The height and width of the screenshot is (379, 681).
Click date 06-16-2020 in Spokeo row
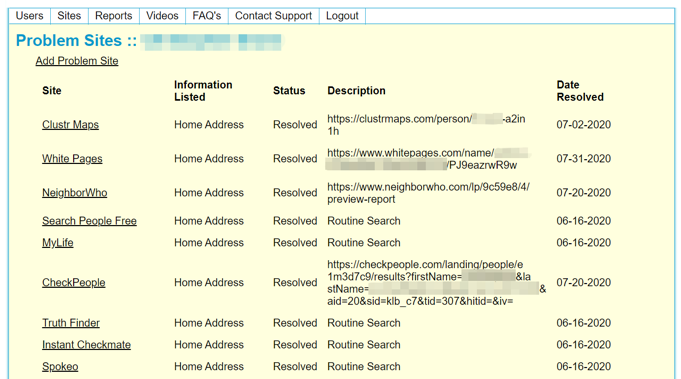584,366
